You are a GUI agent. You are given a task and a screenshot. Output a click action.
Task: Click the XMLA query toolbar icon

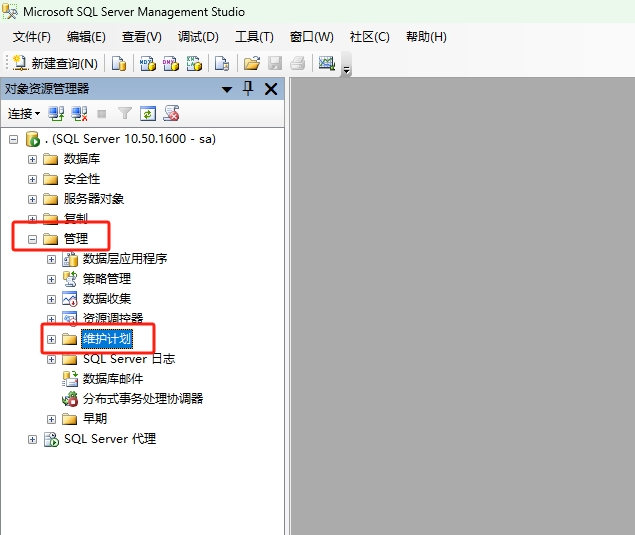pos(194,63)
